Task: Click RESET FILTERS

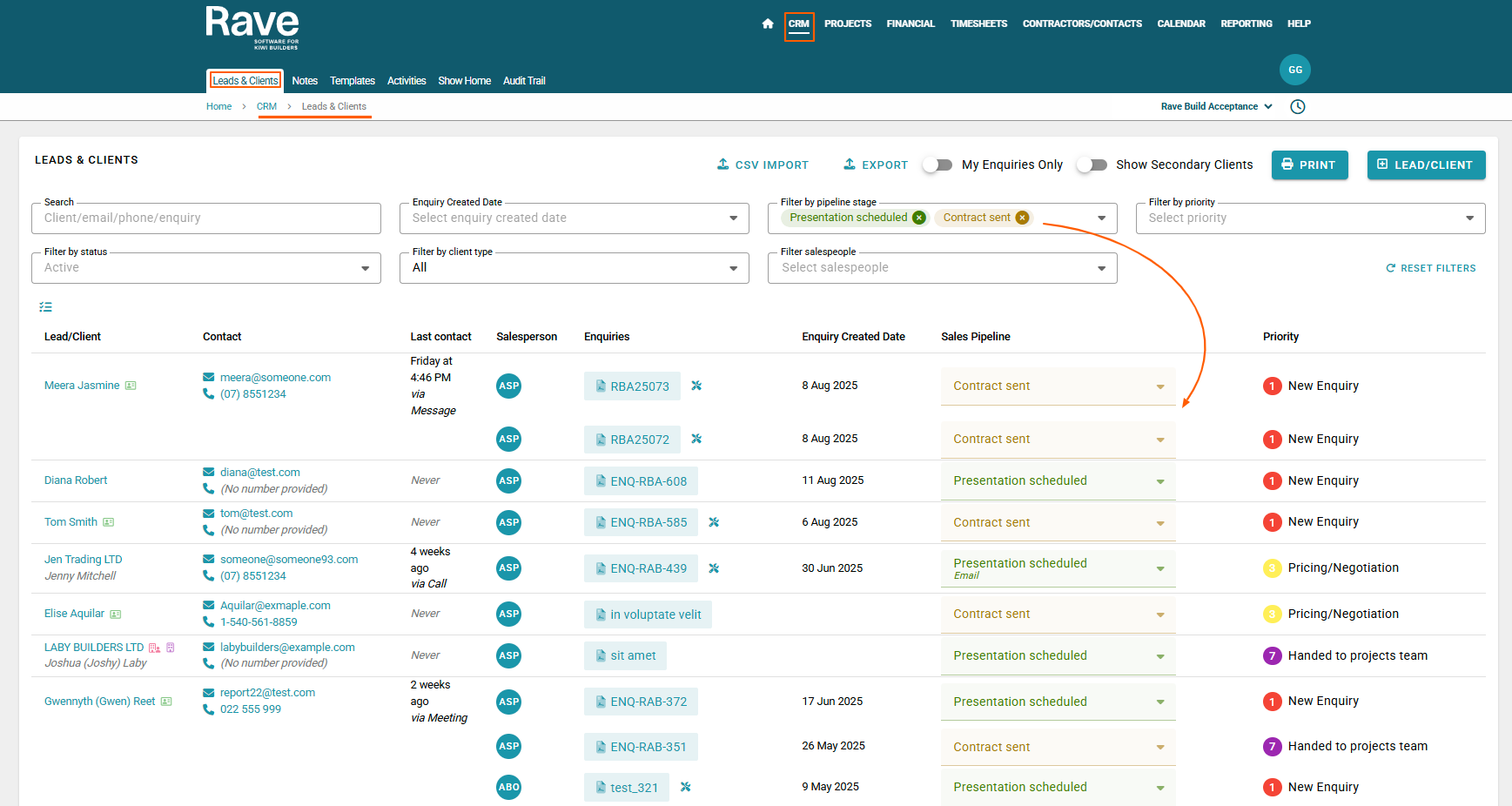Action: 1430,268
